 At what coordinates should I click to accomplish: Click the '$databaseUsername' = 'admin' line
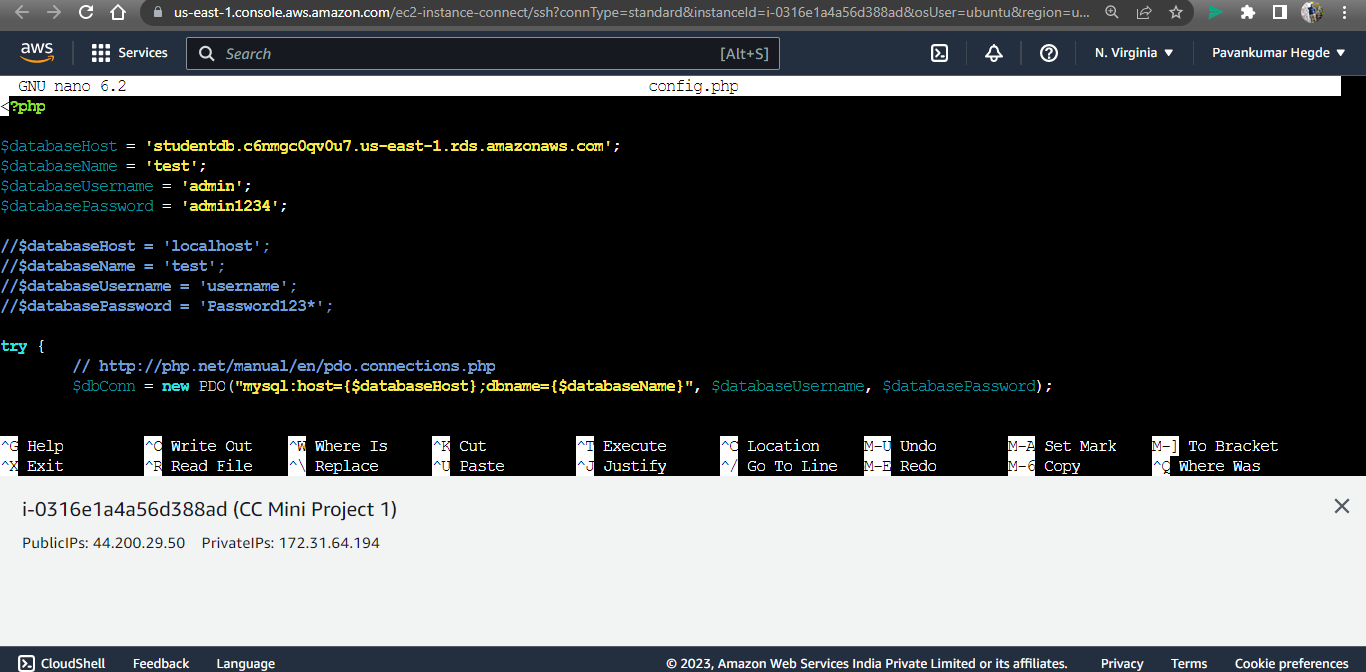126,186
